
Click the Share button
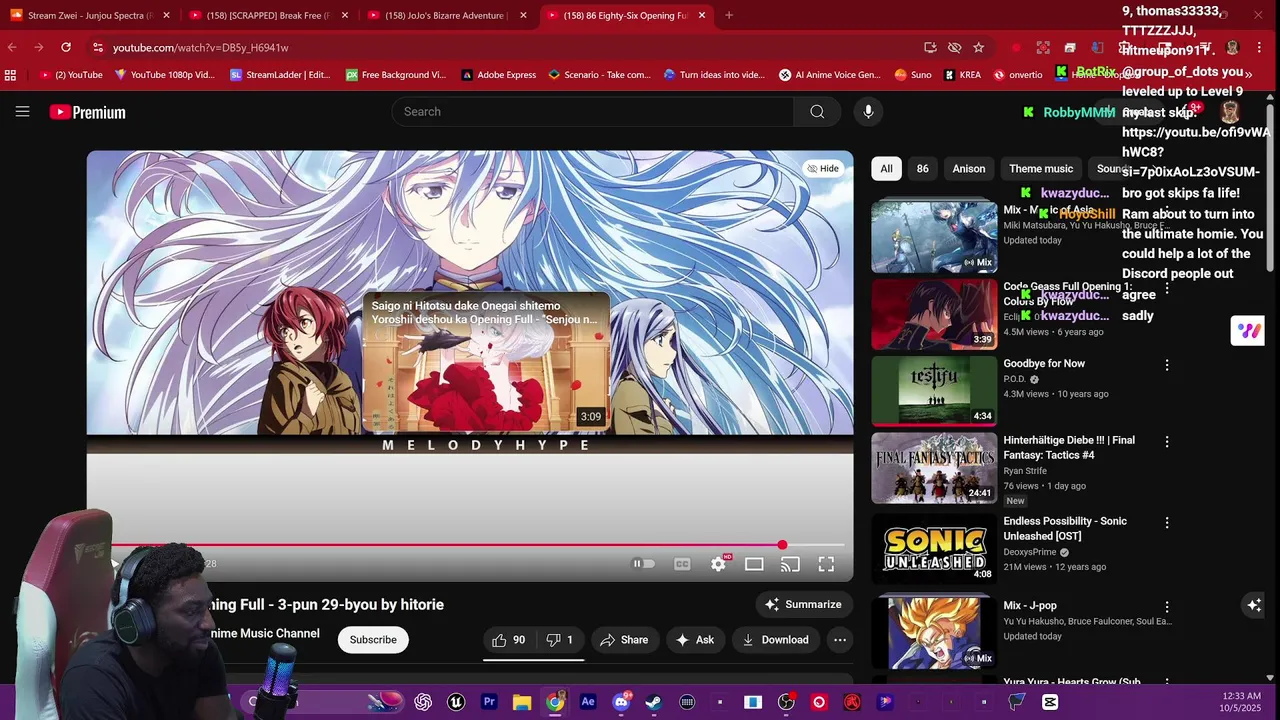[625, 640]
